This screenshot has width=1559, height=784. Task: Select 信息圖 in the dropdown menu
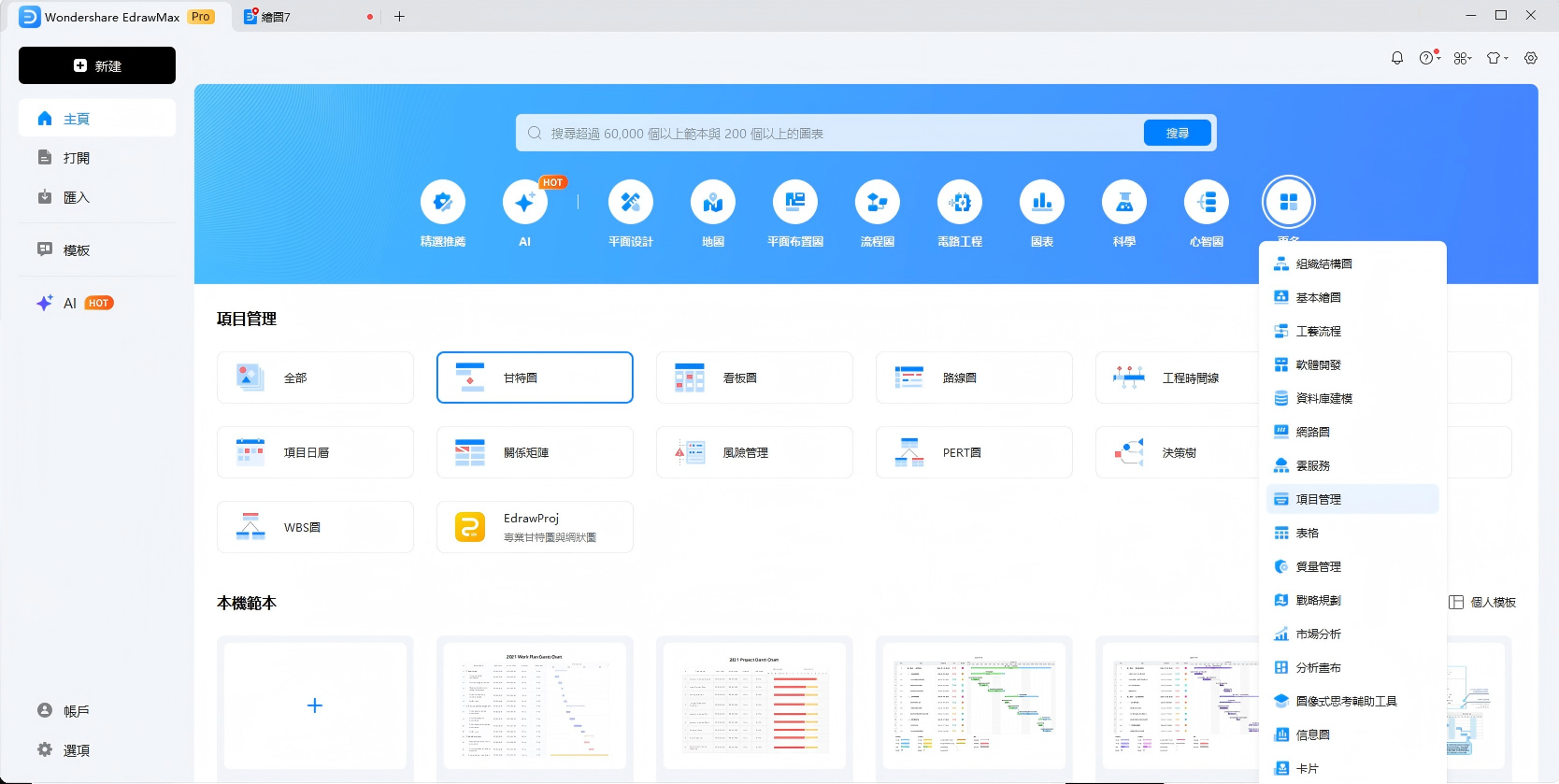pos(1352,734)
